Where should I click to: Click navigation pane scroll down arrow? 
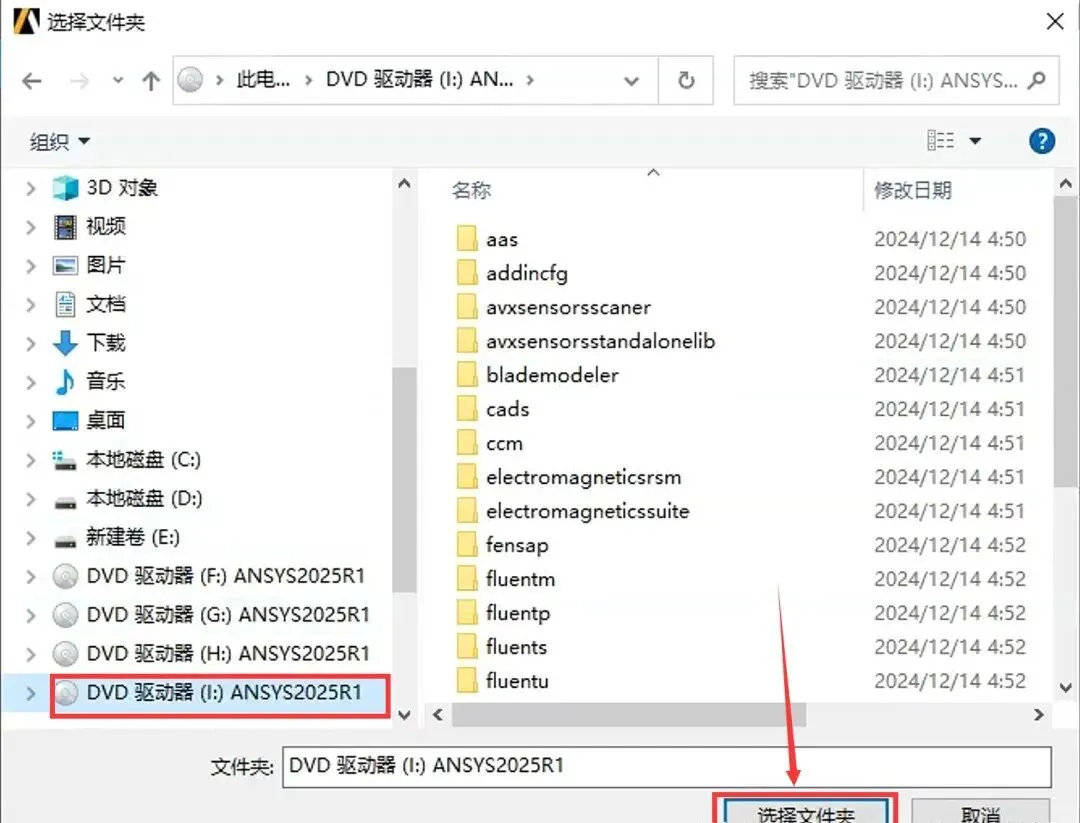coord(404,715)
